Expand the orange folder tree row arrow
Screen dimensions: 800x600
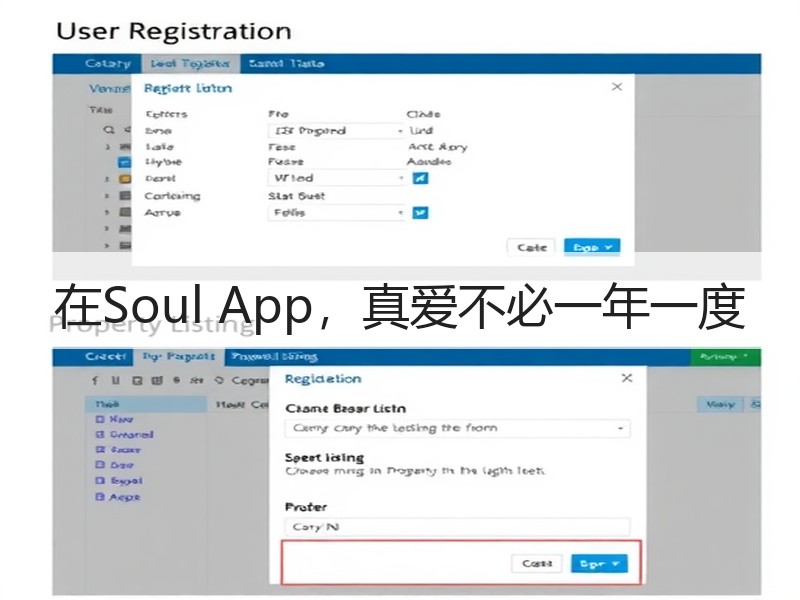(107, 179)
